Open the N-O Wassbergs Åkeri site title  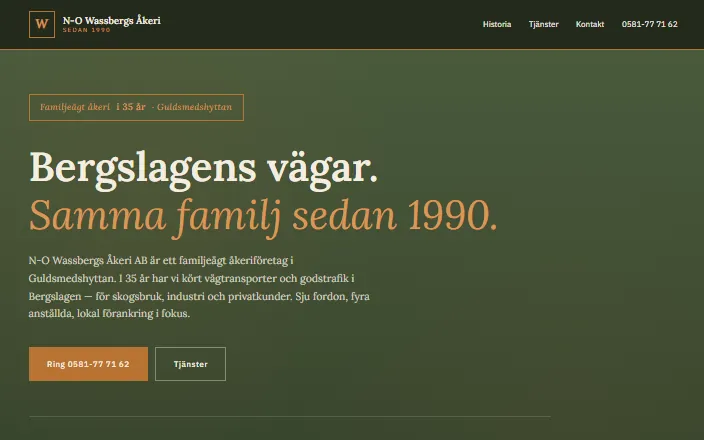point(111,20)
